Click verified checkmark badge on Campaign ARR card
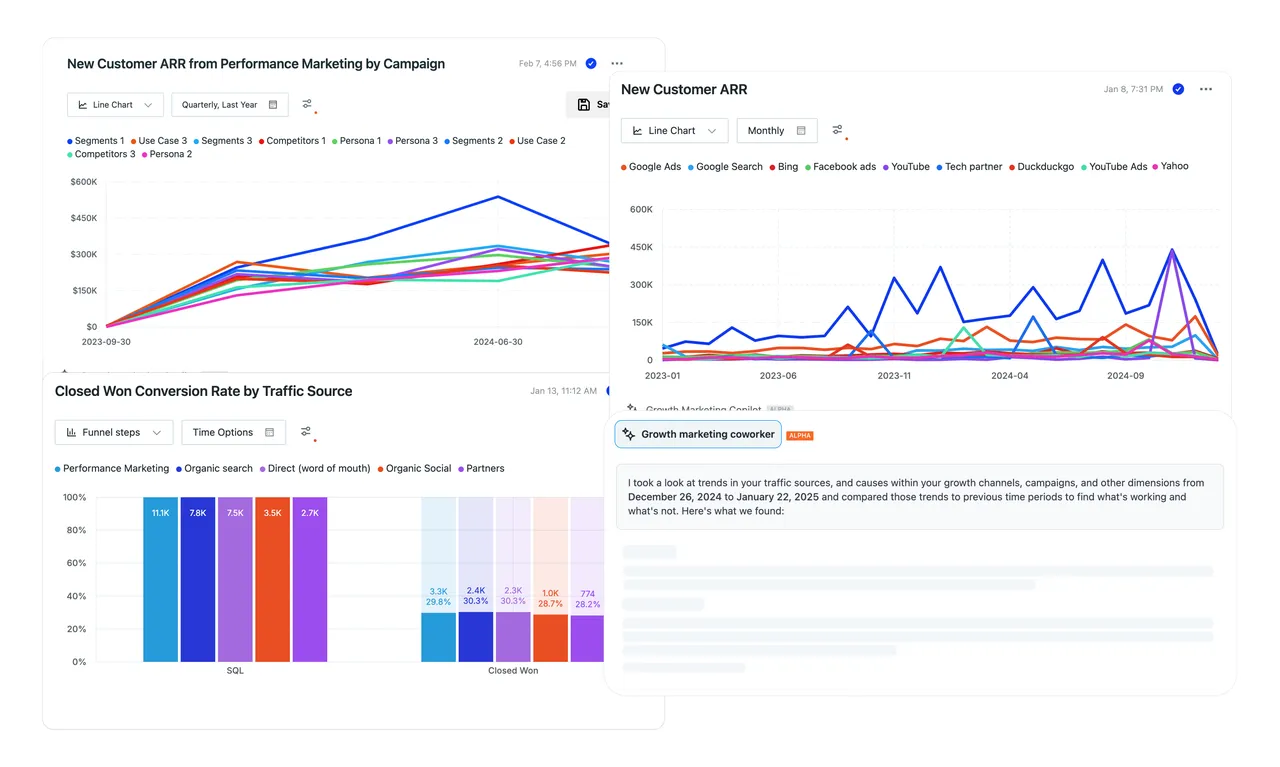The width and height of the screenshot is (1280, 767). (x=591, y=63)
